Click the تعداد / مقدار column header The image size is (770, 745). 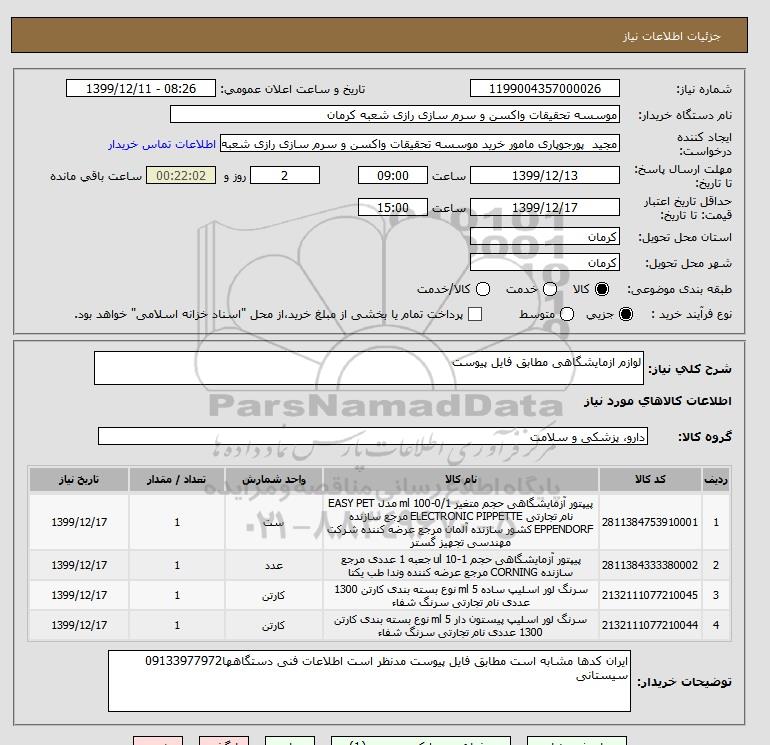click(x=177, y=479)
